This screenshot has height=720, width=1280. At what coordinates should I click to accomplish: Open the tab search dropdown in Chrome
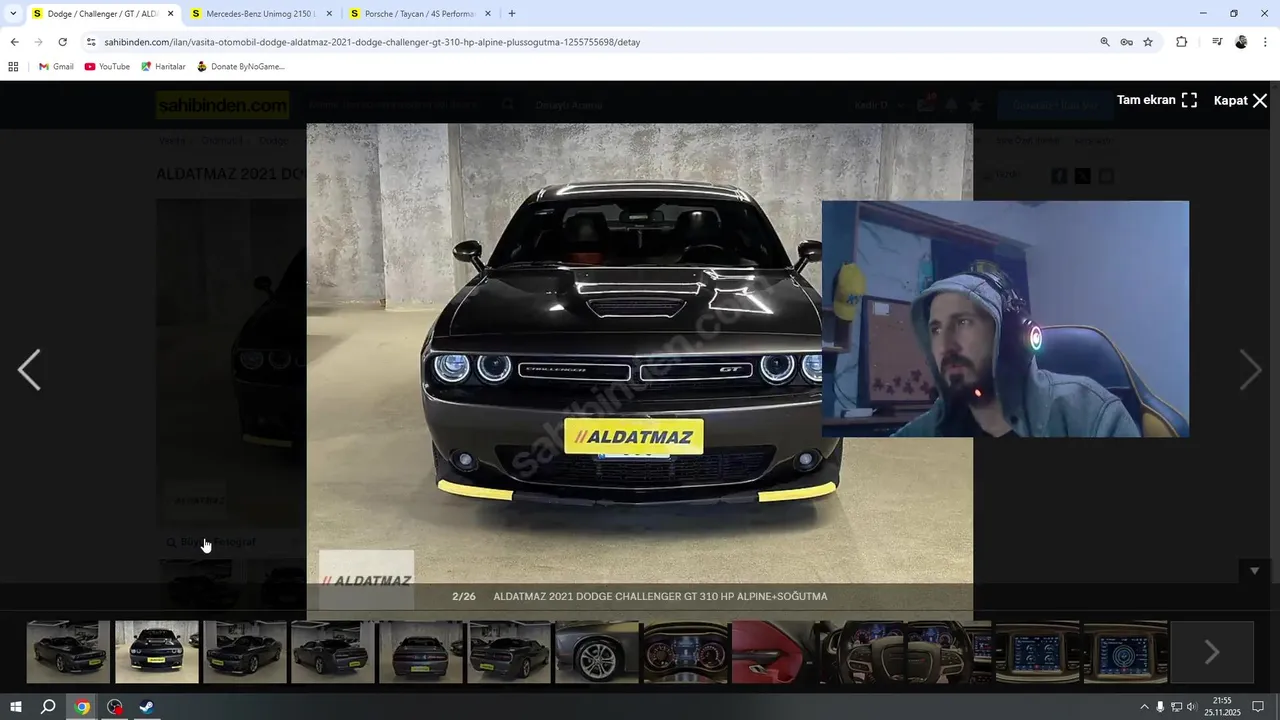[x=13, y=14]
